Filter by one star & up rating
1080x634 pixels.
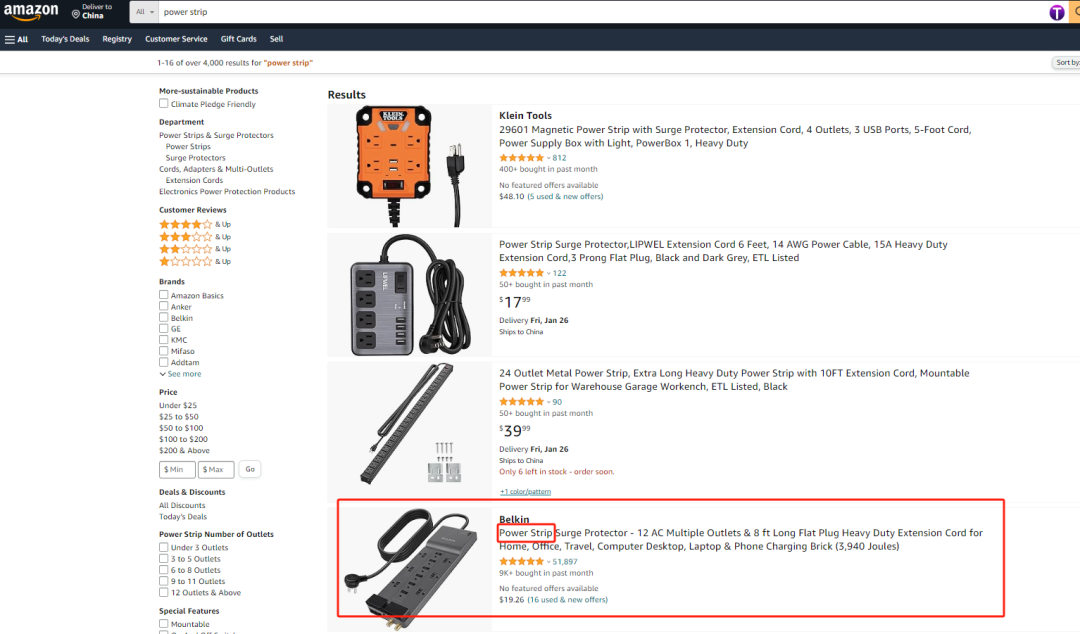186,261
